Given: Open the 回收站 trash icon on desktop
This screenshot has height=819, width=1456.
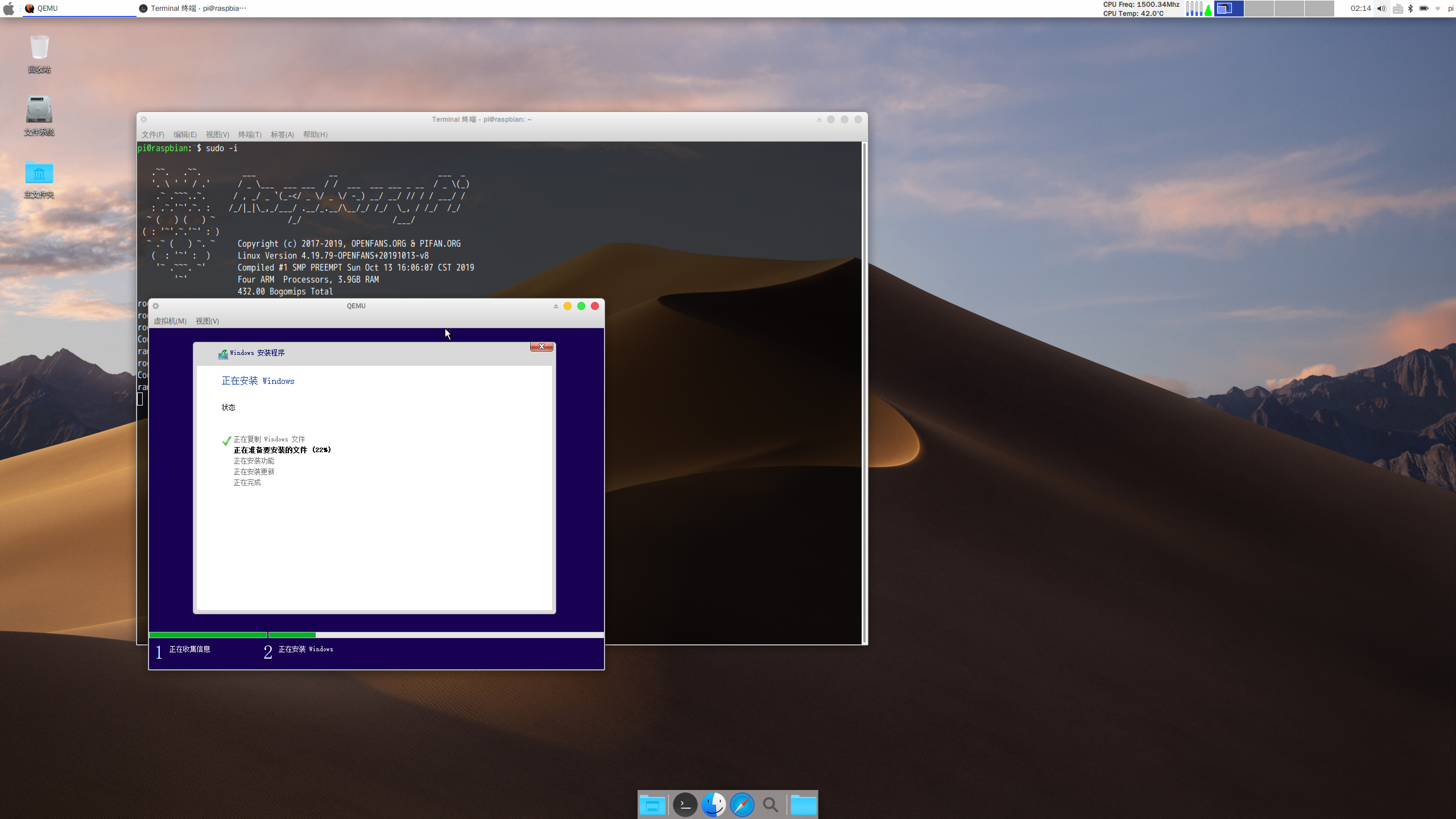Looking at the screenshot, I should tap(39, 48).
